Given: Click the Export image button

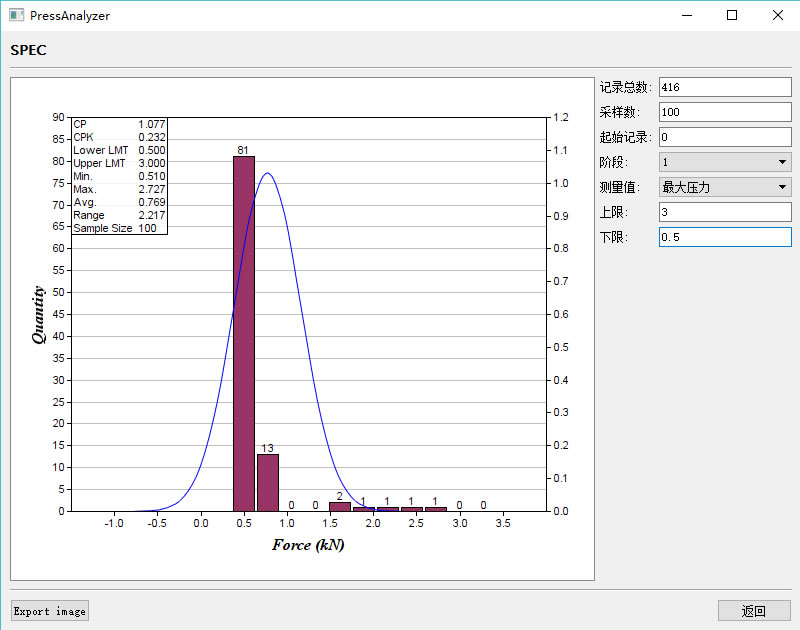Looking at the screenshot, I should 49,611.
